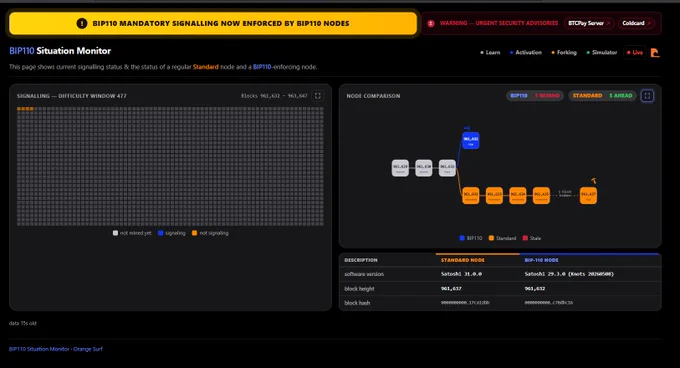Click the 'Standard Node' column header
680x368 pixels.
(463, 260)
